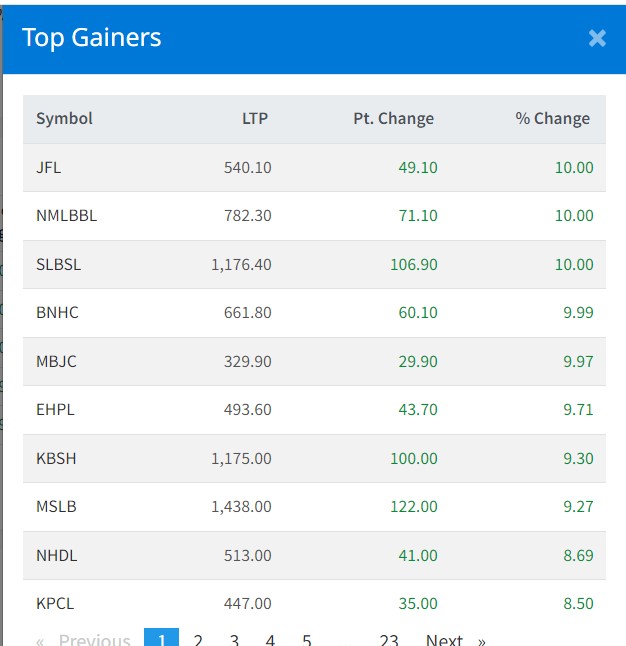Image resolution: width=626 pixels, height=646 pixels.
Task: Select the JFL symbol row
Action: [x=48, y=167]
